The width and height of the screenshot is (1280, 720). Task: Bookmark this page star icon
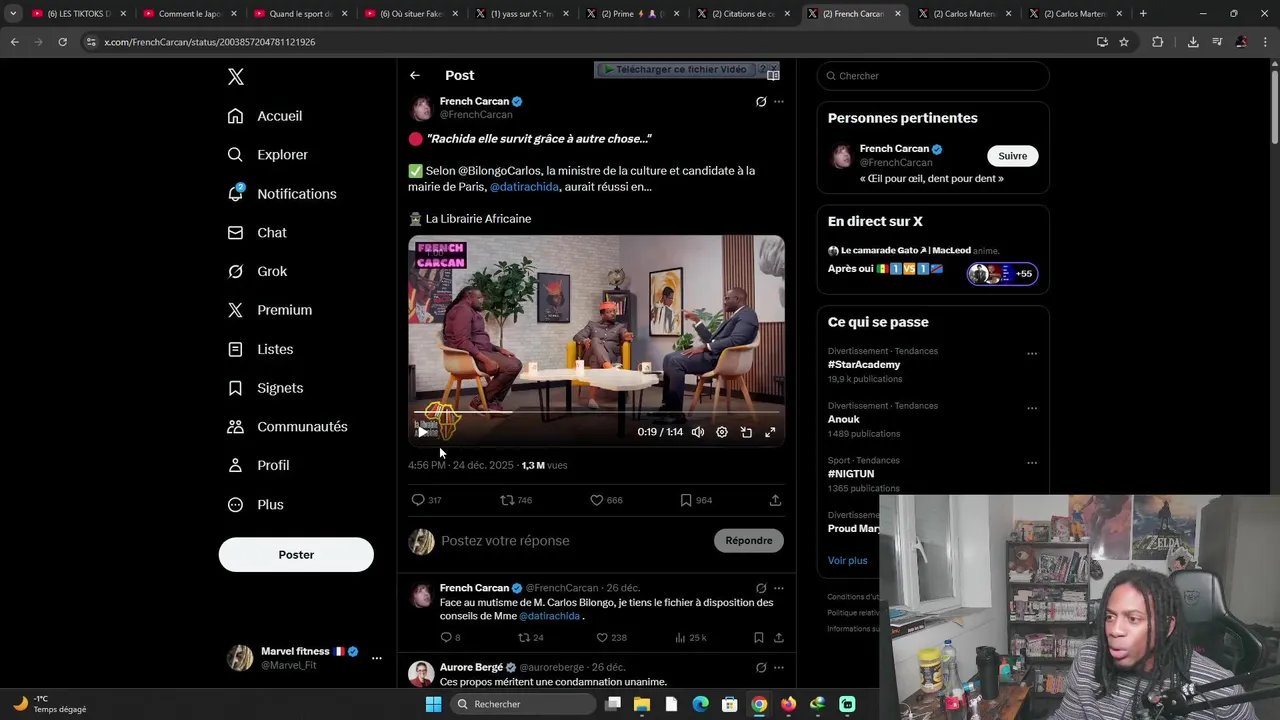tap(1124, 42)
